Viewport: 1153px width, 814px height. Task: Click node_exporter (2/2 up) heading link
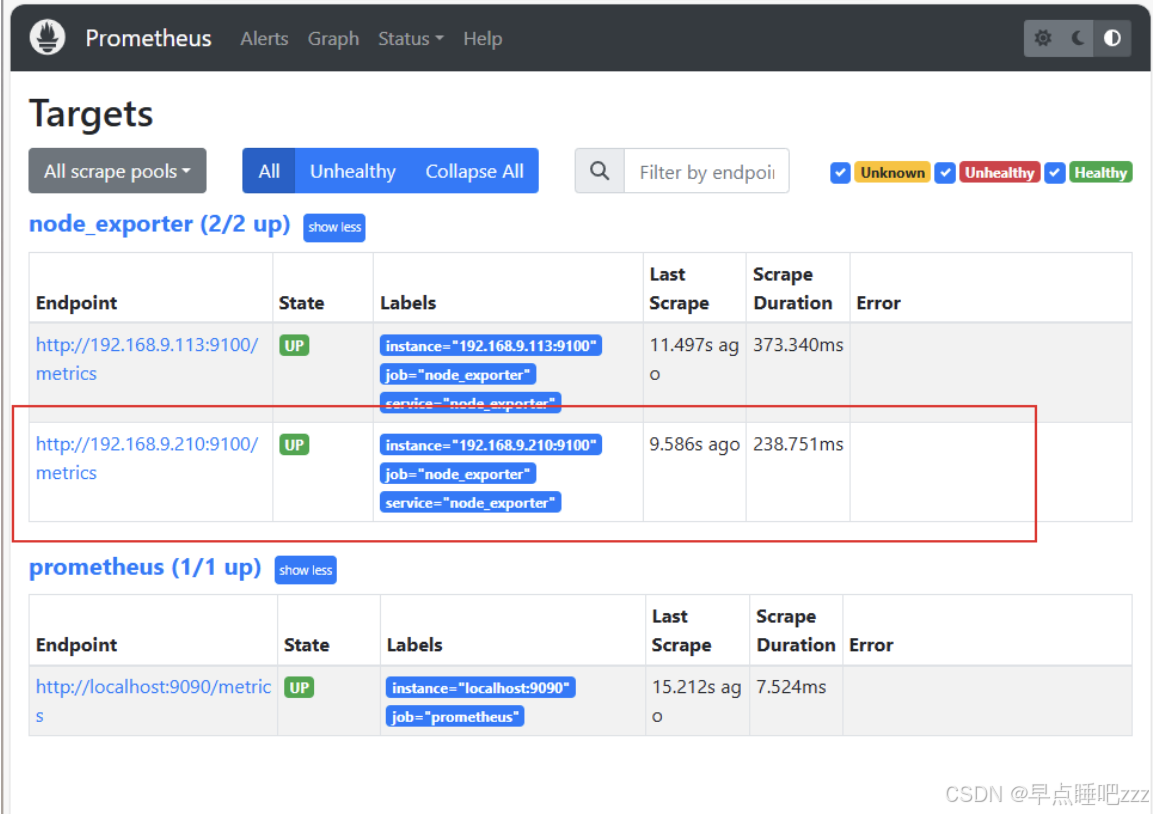(160, 224)
